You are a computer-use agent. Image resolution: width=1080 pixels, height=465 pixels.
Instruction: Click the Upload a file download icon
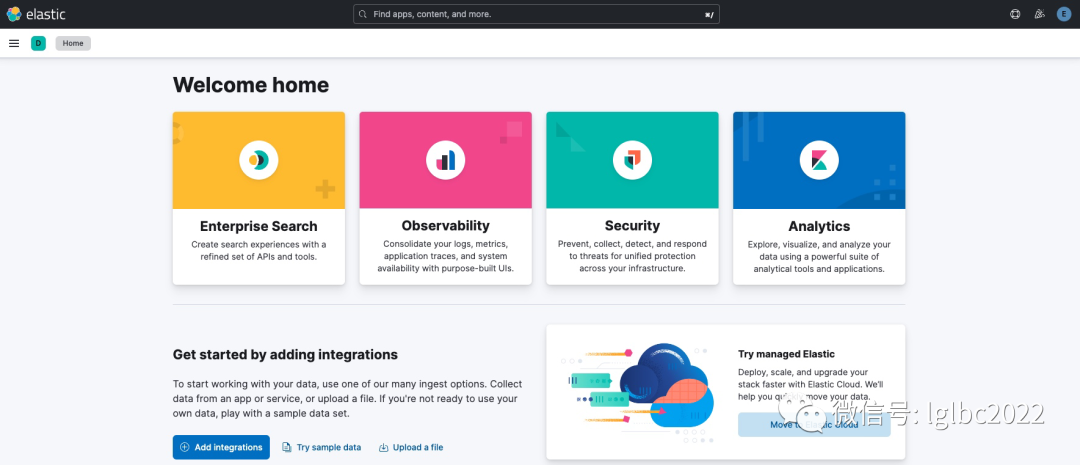(x=384, y=447)
